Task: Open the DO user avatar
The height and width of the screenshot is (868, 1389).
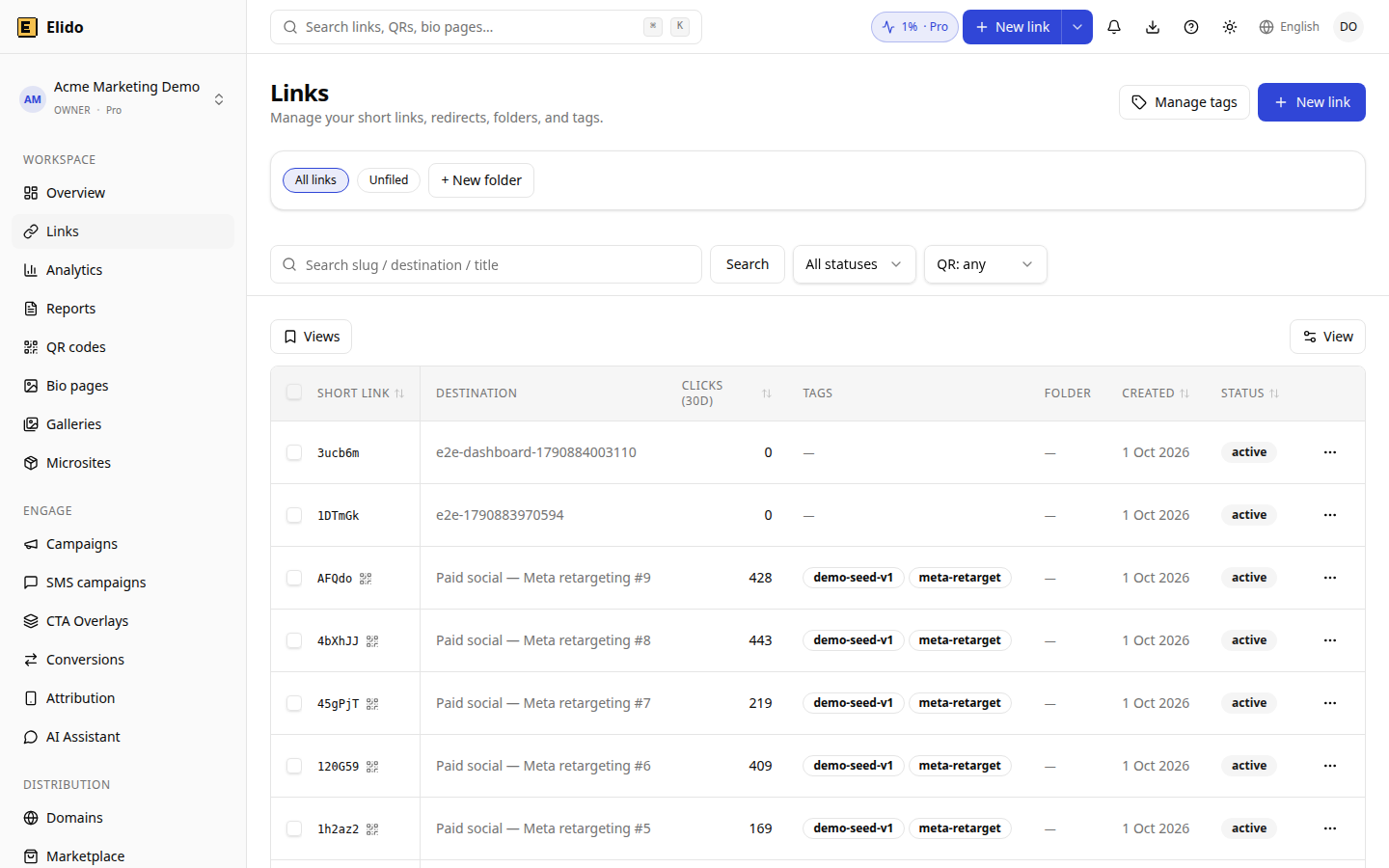Action: [1348, 27]
